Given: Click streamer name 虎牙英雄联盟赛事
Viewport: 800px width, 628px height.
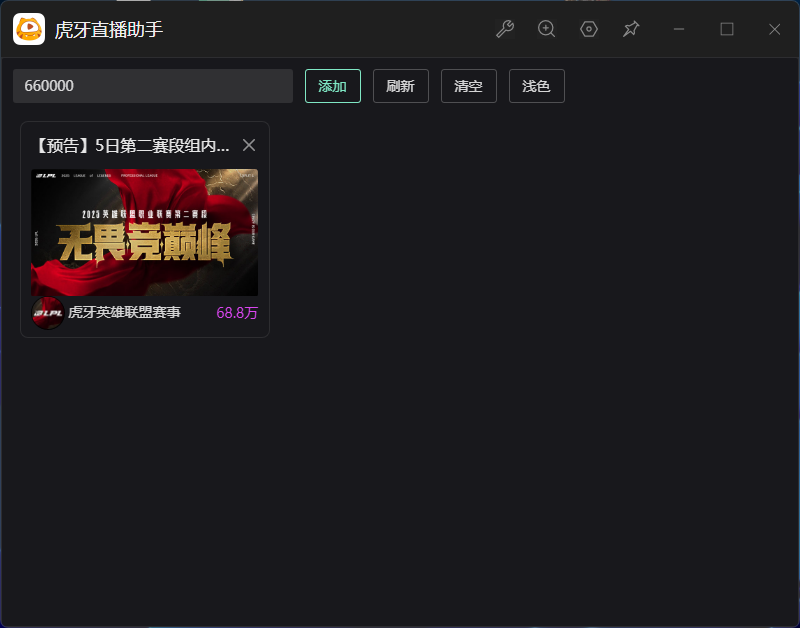Looking at the screenshot, I should 124,312.
